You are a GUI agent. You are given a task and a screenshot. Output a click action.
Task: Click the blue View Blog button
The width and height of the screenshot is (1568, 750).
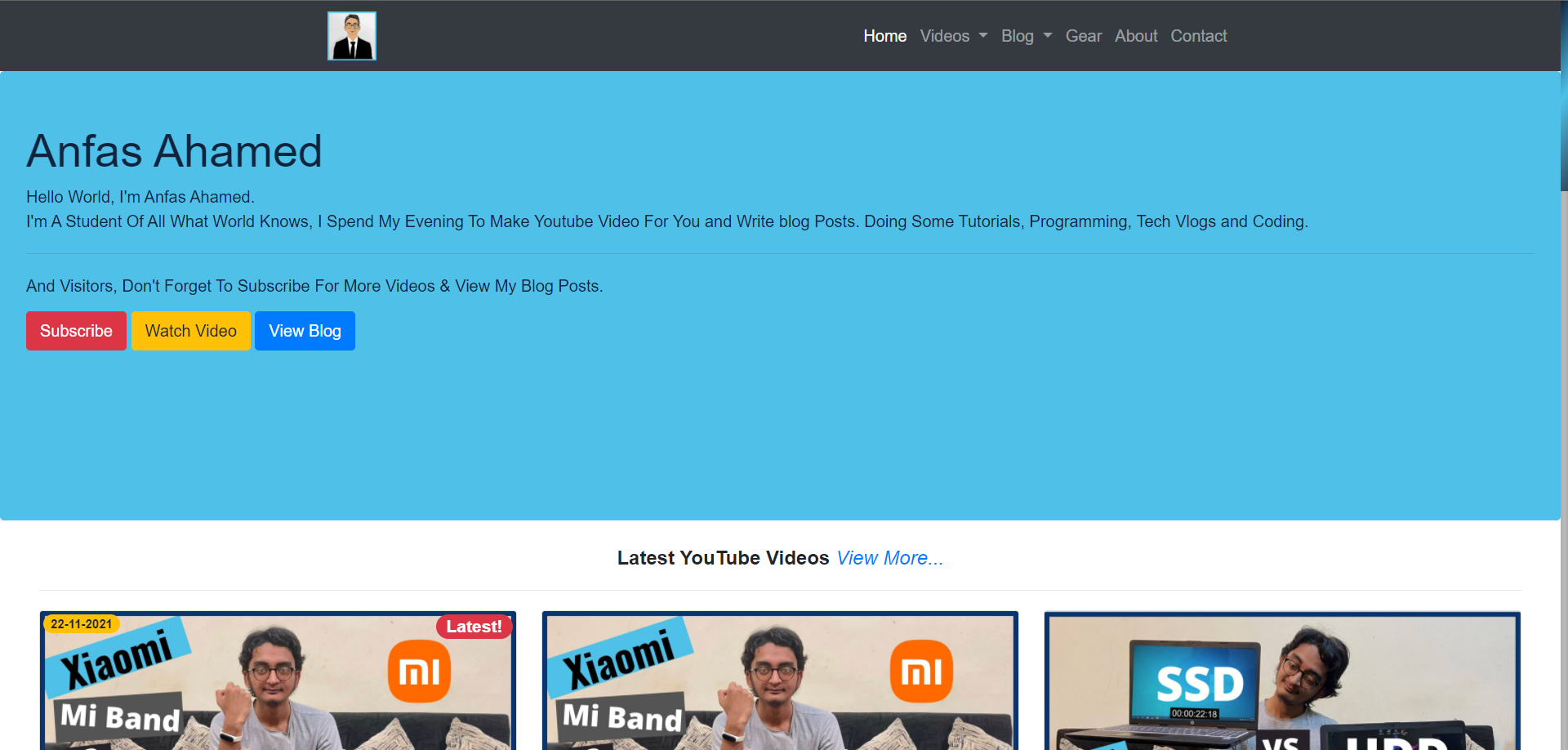pos(305,331)
